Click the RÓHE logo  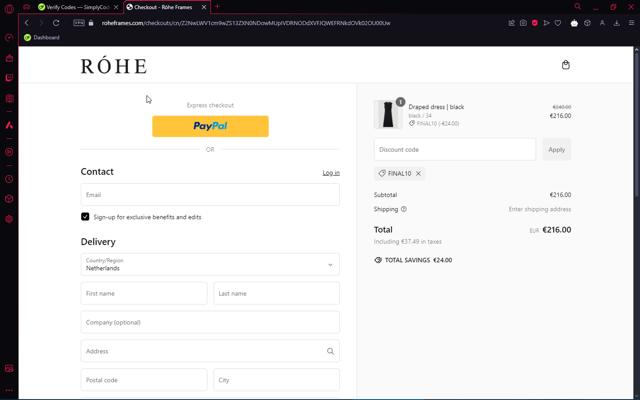point(114,66)
